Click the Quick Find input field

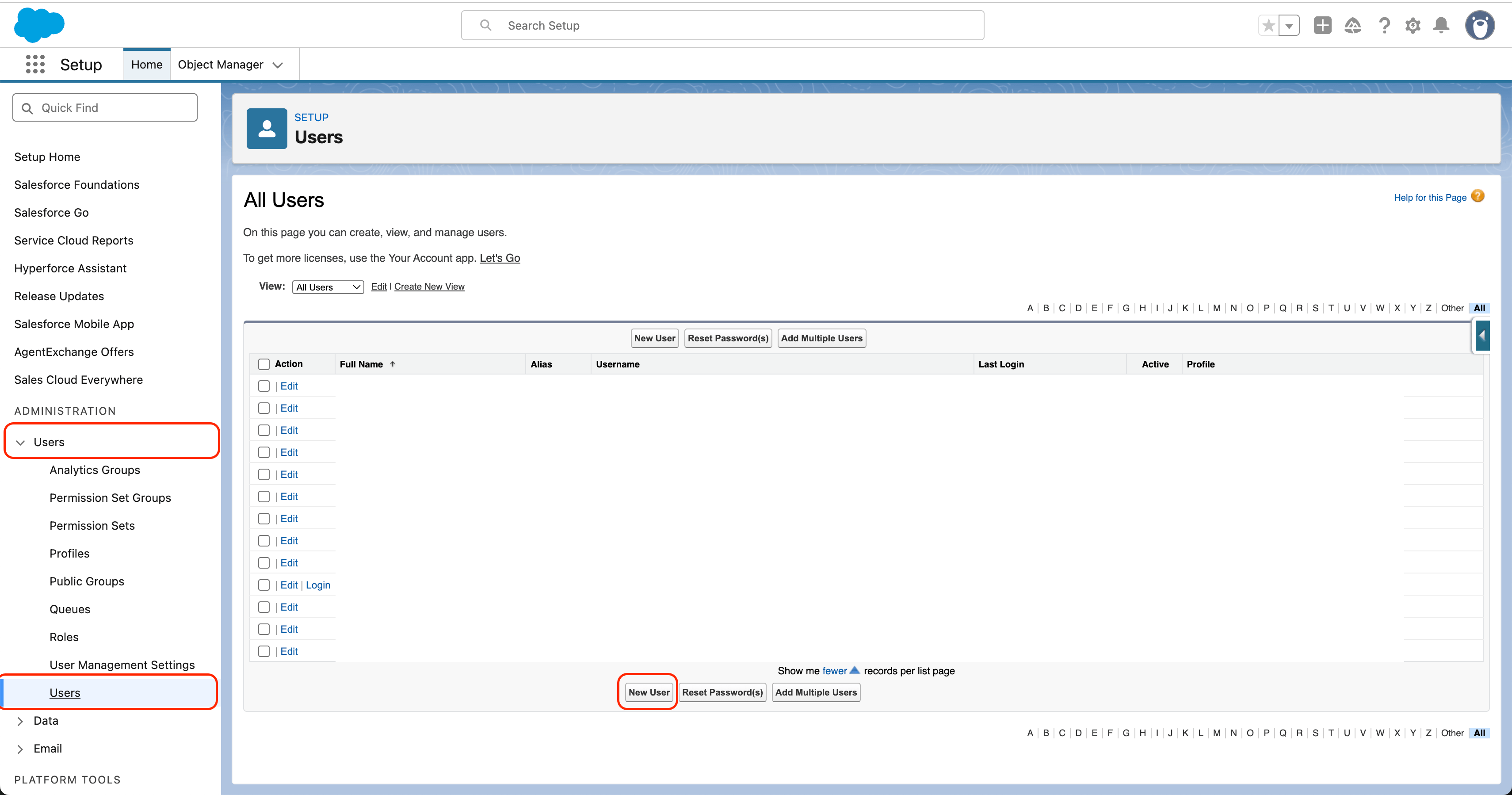(105, 108)
